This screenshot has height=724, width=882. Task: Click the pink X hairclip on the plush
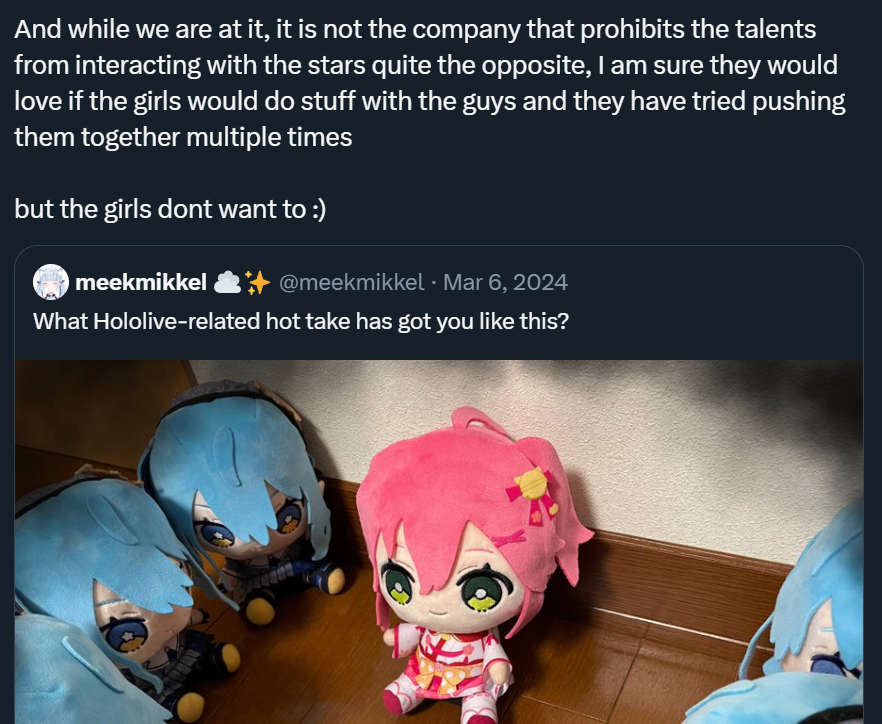point(508,539)
